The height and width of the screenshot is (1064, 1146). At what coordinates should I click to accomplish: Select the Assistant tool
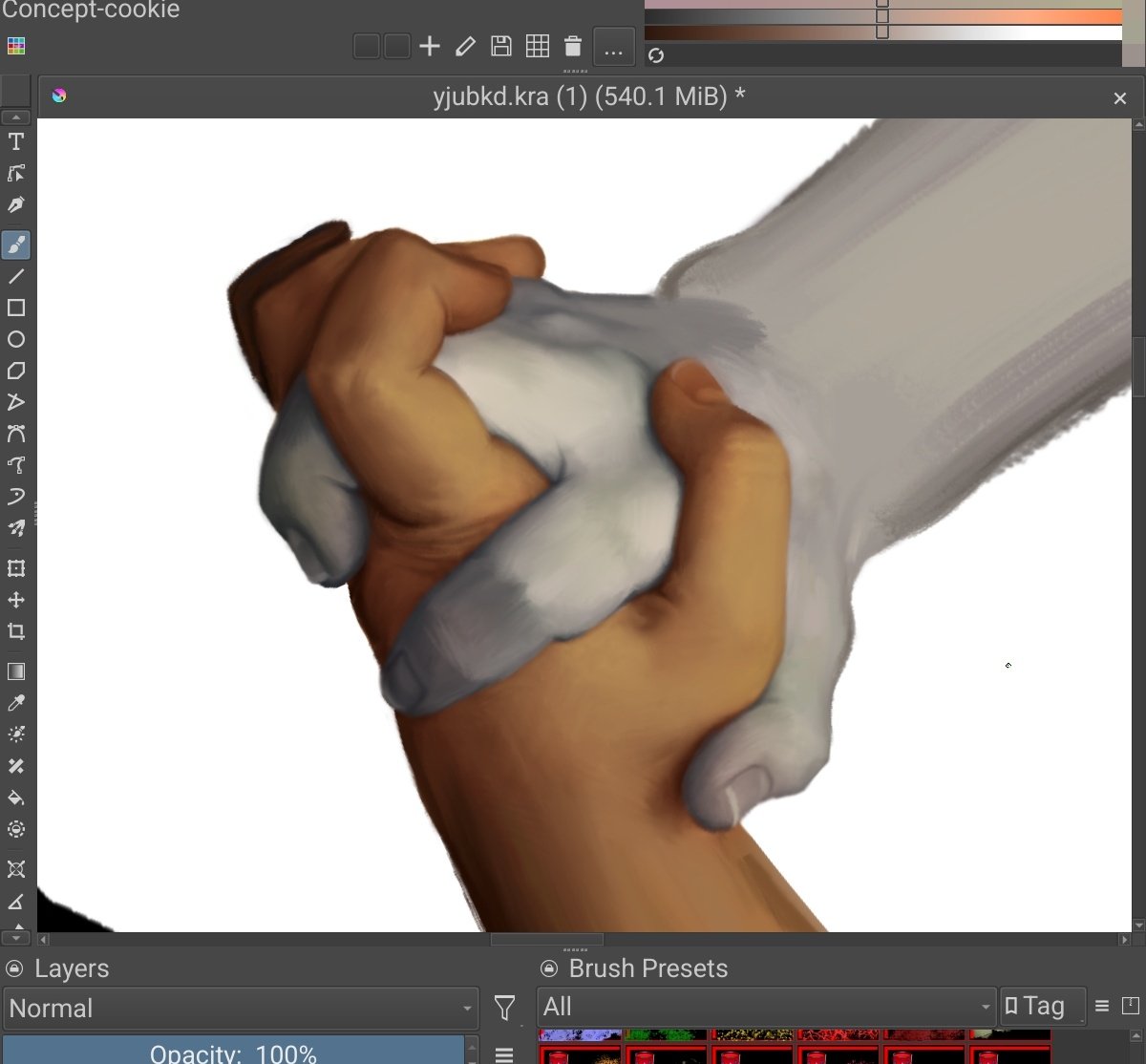[16, 869]
